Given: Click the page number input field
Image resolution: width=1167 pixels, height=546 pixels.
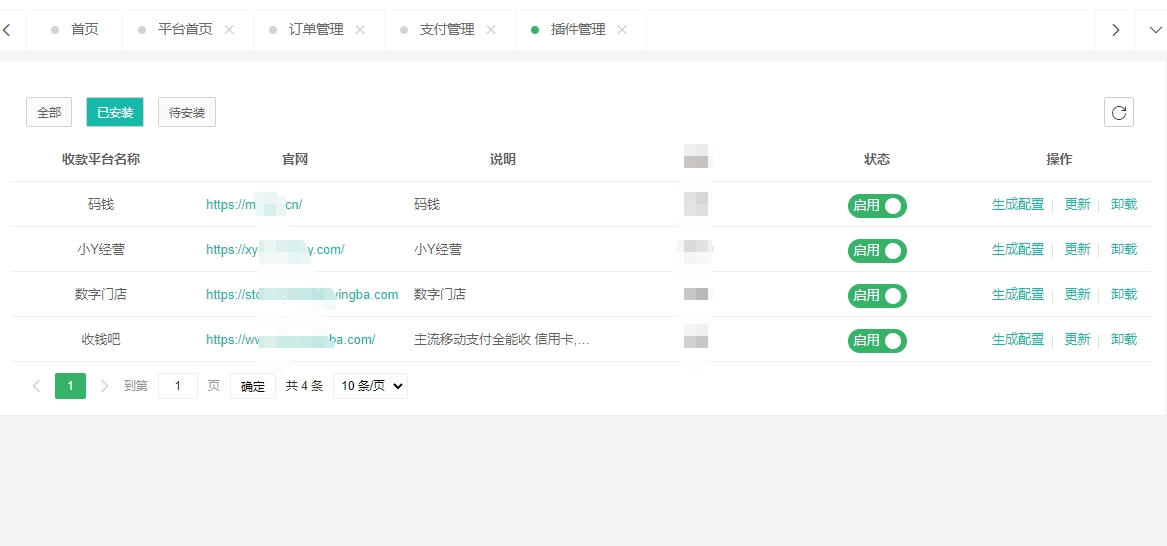Looking at the screenshot, I should 178,386.
